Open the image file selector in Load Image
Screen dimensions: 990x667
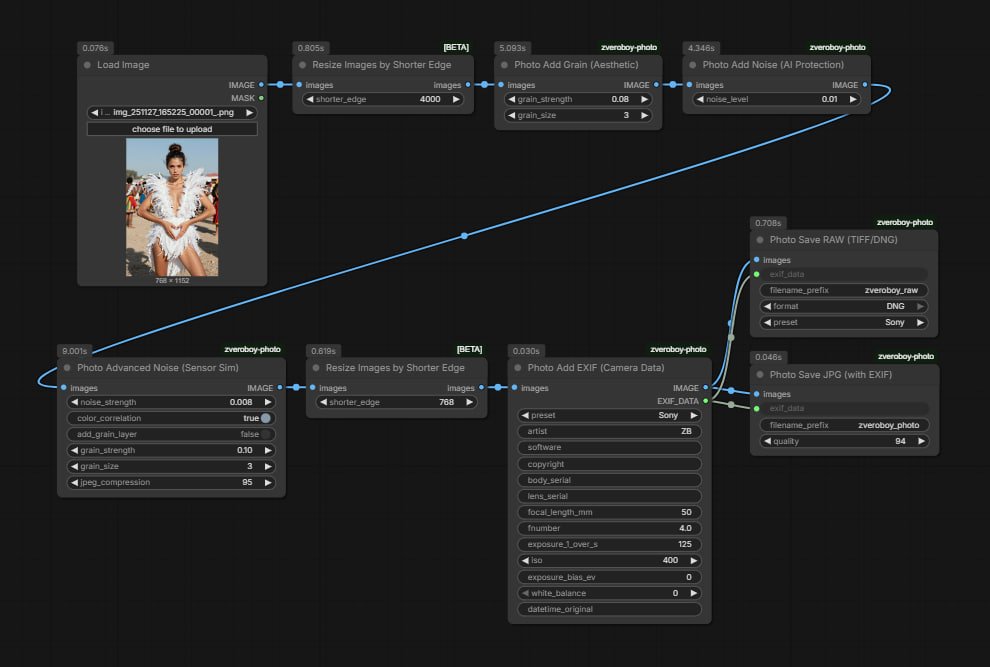(171, 112)
